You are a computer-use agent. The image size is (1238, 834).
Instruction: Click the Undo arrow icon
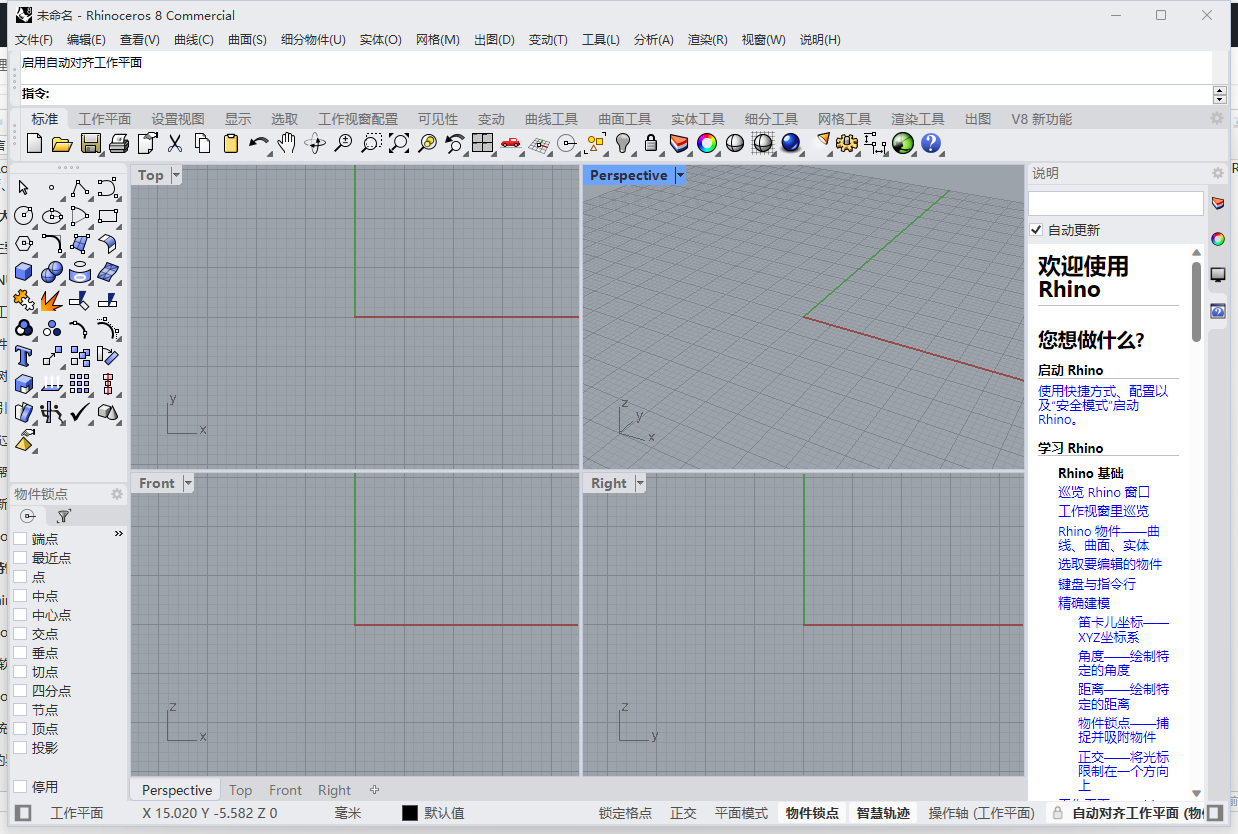click(258, 143)
